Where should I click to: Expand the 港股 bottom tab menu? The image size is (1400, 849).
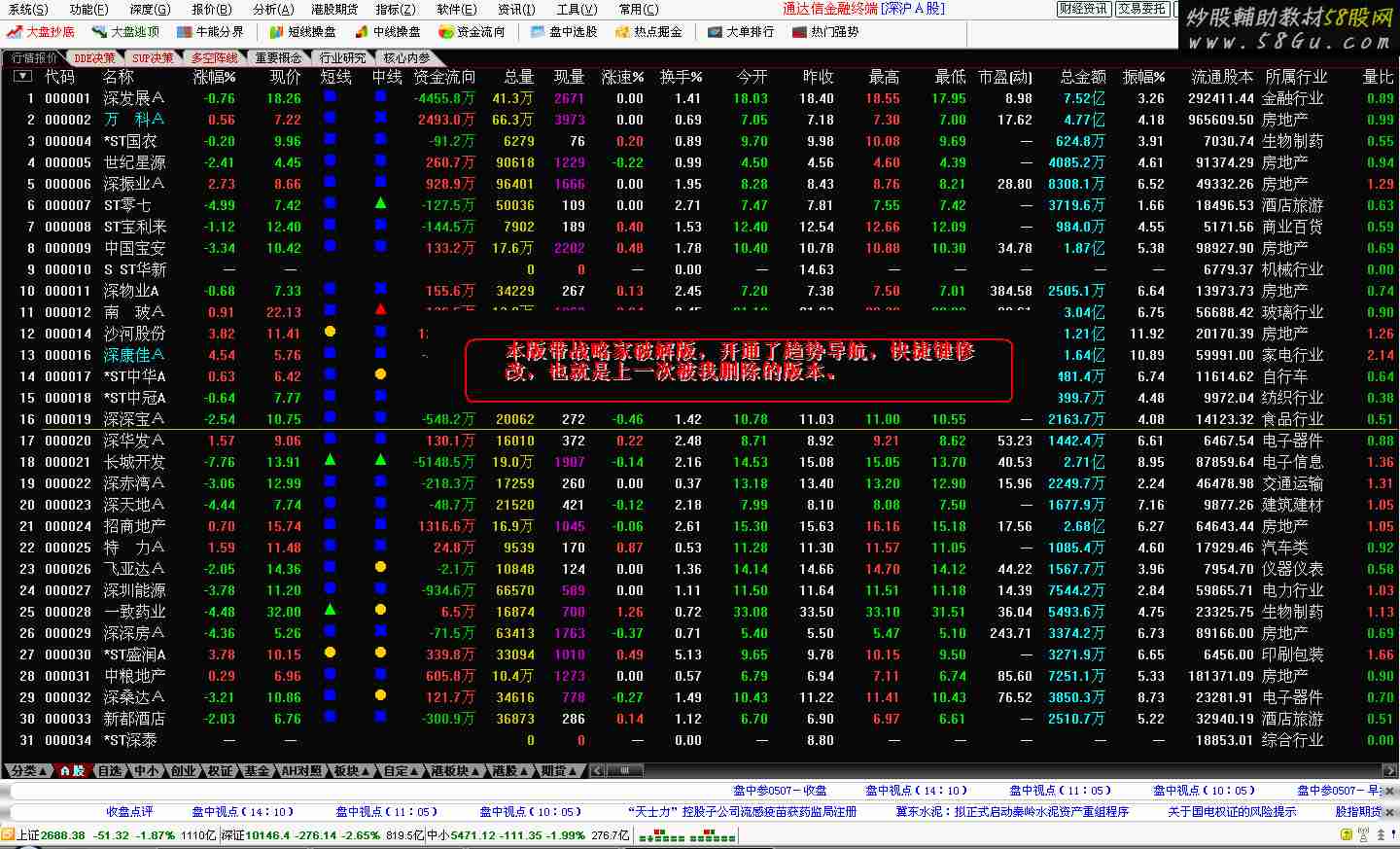(x=510, y=770)
